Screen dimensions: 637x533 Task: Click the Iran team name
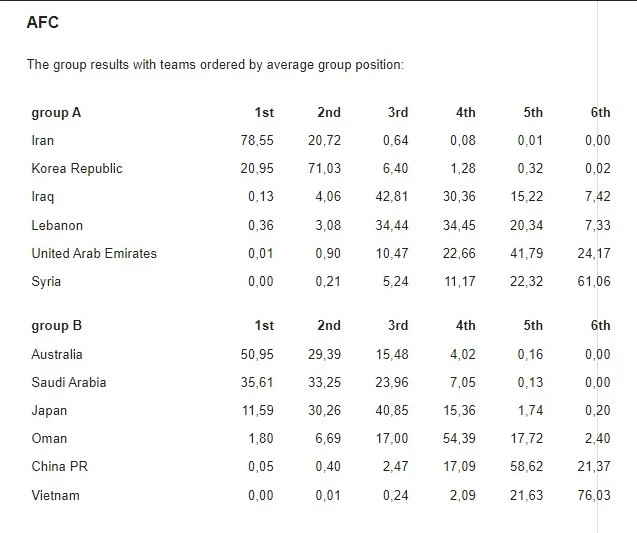click(x=43, y=141)
